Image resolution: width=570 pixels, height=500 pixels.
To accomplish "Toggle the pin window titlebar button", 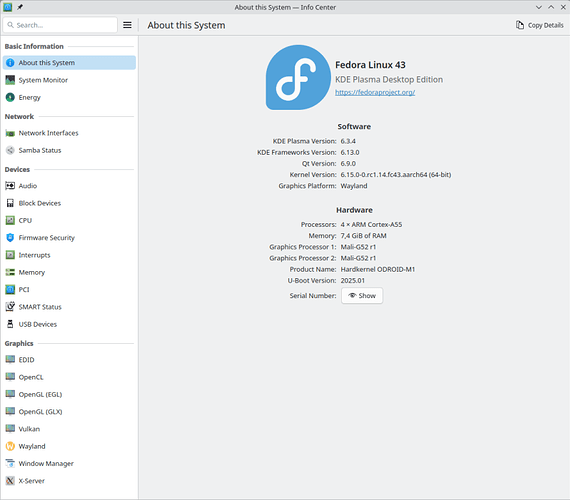I will (x=20, y=7).
